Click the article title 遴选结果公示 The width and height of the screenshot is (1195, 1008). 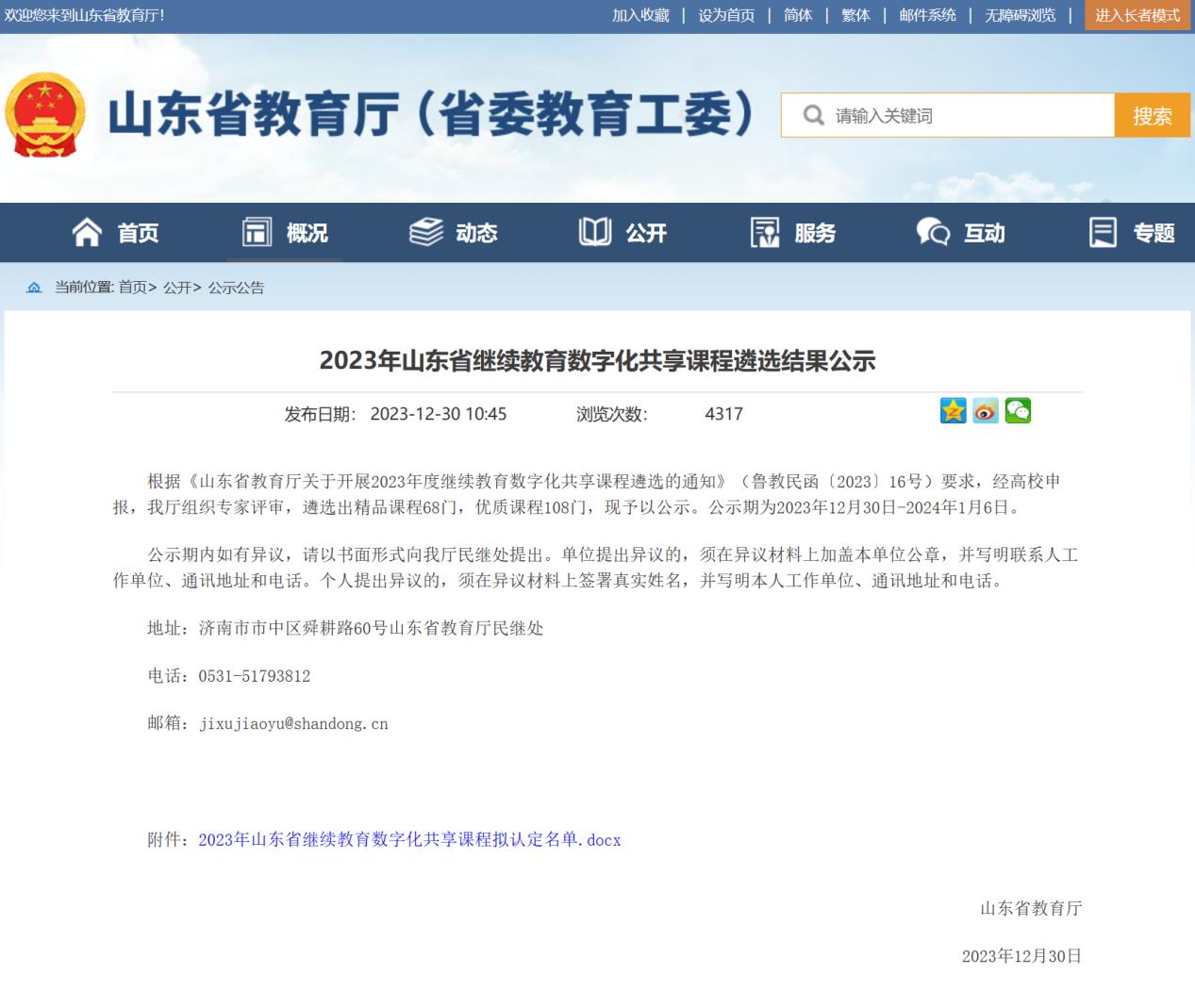coord(598,360)
